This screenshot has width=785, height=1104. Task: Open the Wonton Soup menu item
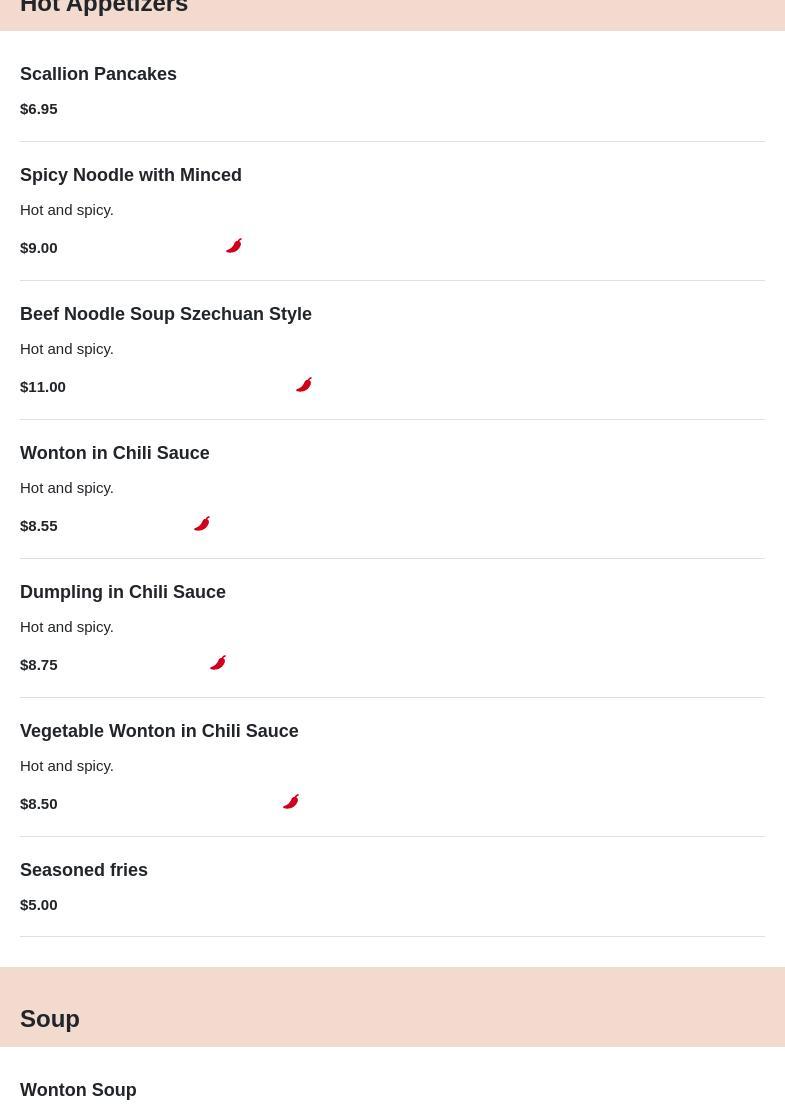click(78, 1090)
